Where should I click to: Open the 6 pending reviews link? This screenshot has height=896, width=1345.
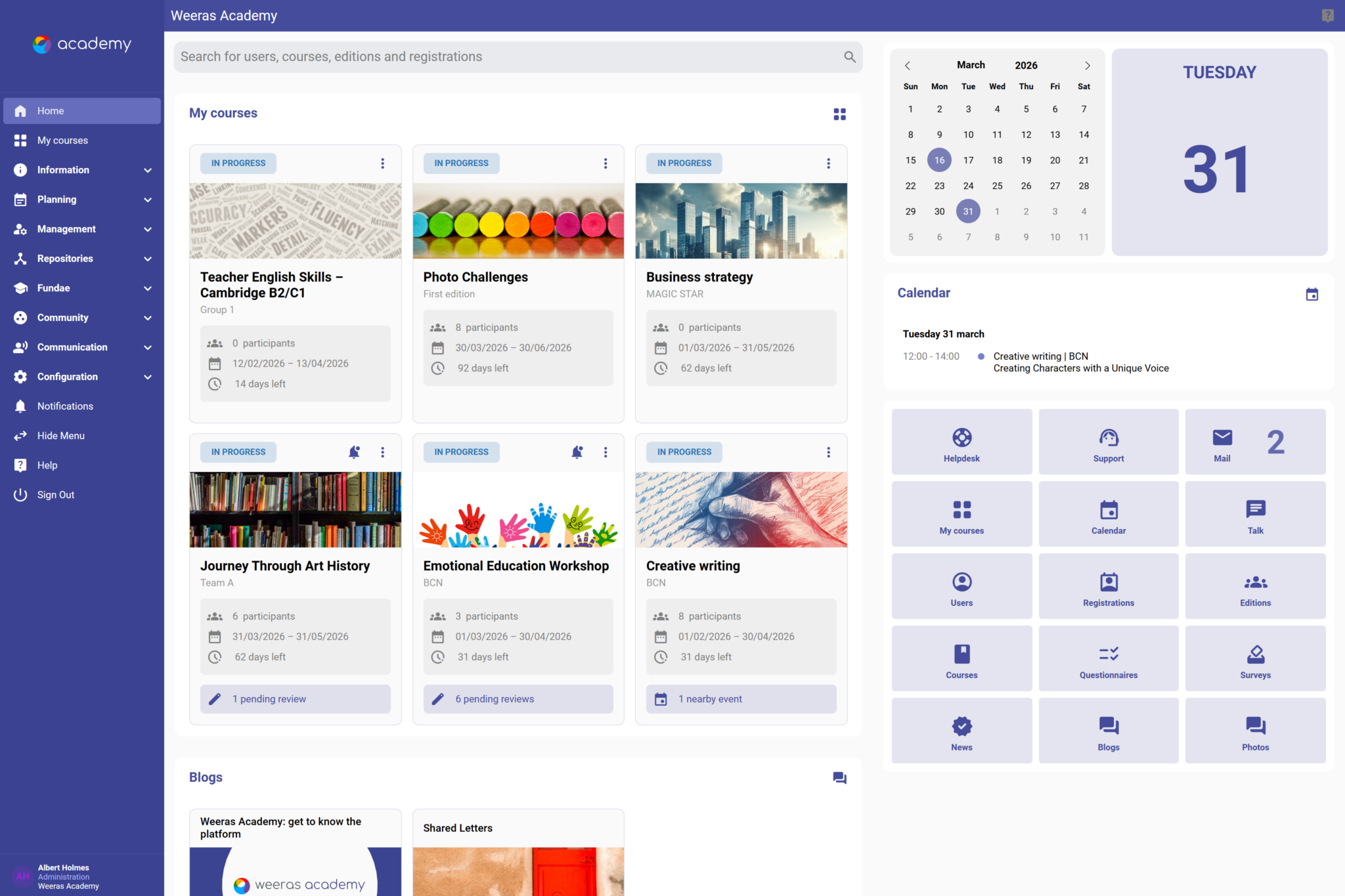tap(494, 698)
